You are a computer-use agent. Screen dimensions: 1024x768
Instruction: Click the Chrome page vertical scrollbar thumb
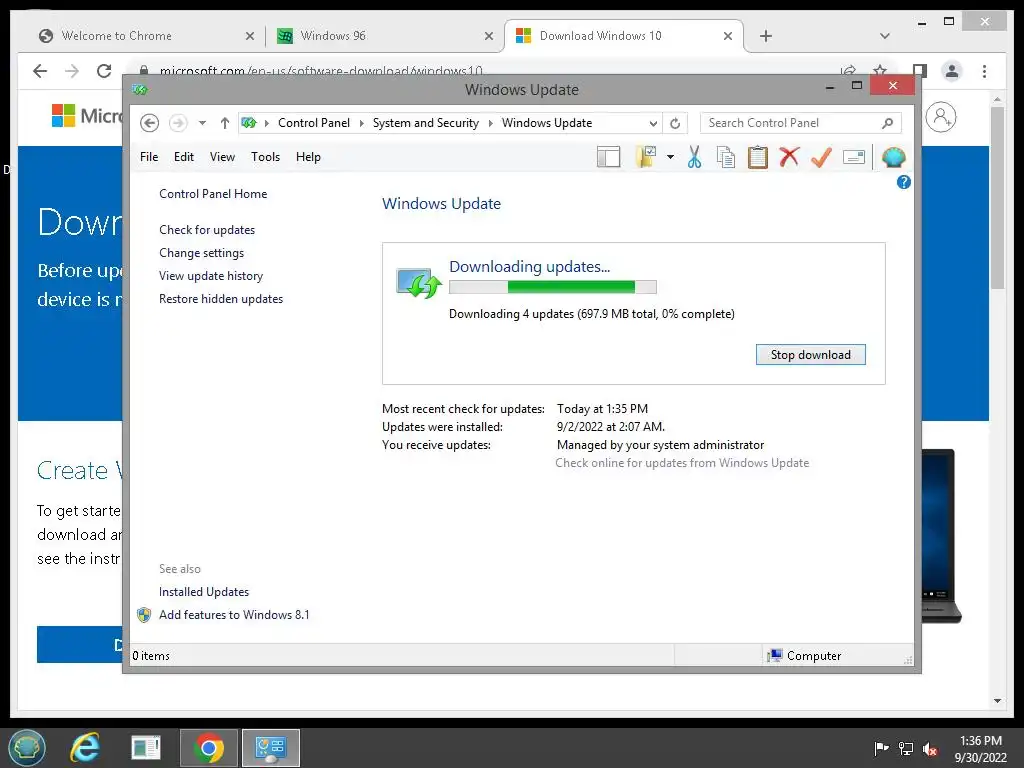pos(997,197)
